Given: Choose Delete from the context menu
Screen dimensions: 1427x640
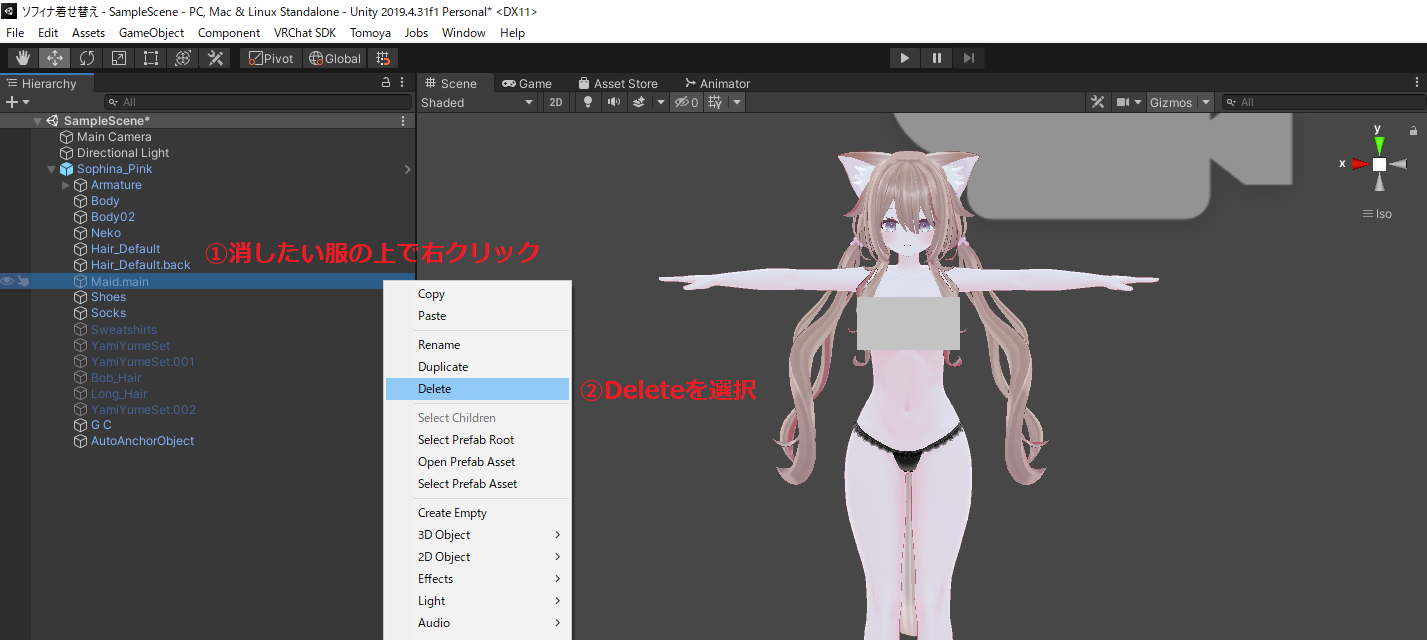Looking at the screenshot, I should click(x=477, y=389).
